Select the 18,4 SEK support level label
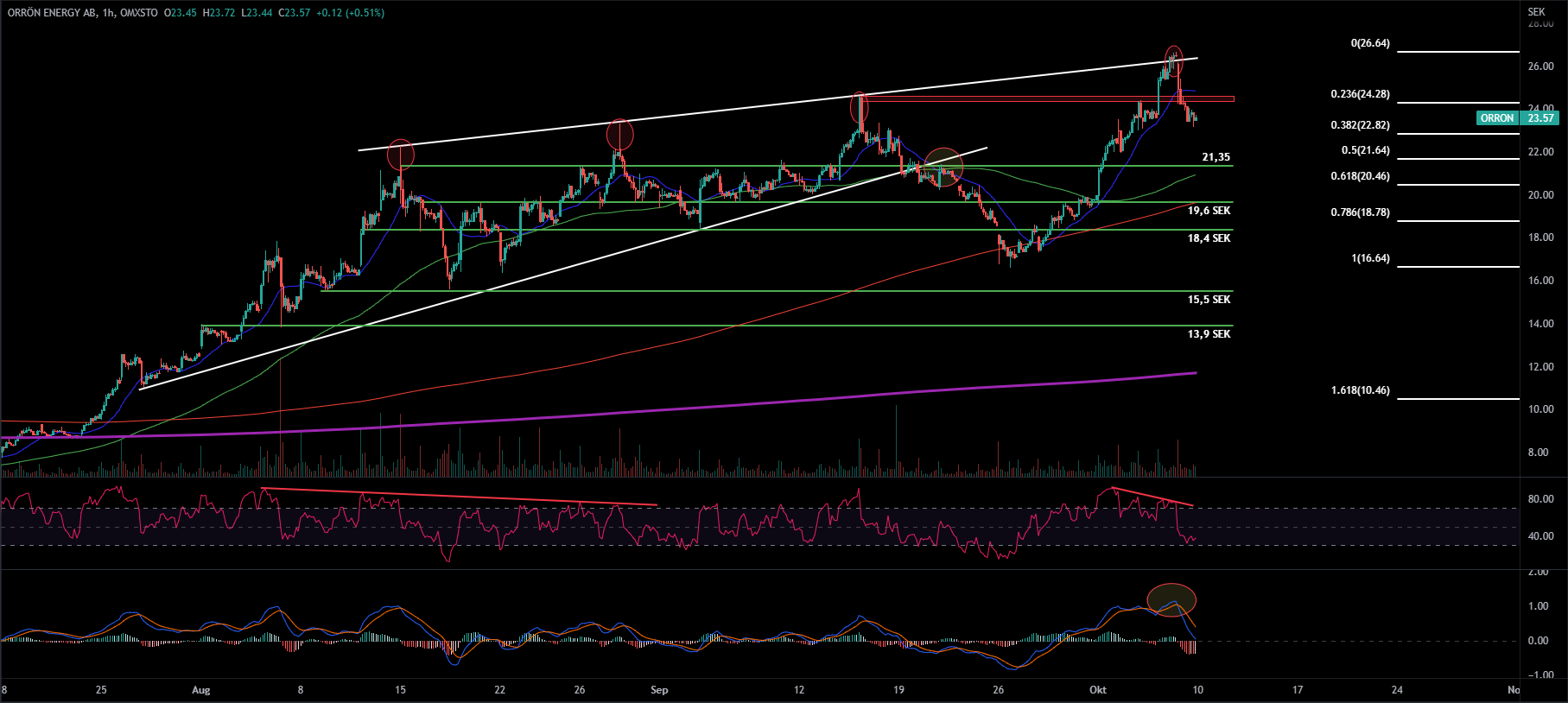1568x703 pixels. point(1209,238)
